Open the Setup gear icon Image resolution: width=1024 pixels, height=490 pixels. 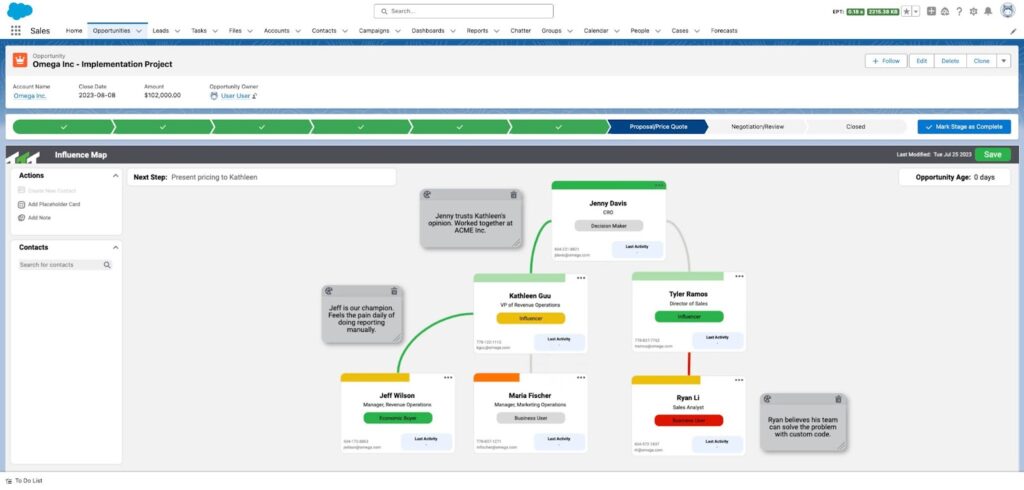click(x=974, y=11)
